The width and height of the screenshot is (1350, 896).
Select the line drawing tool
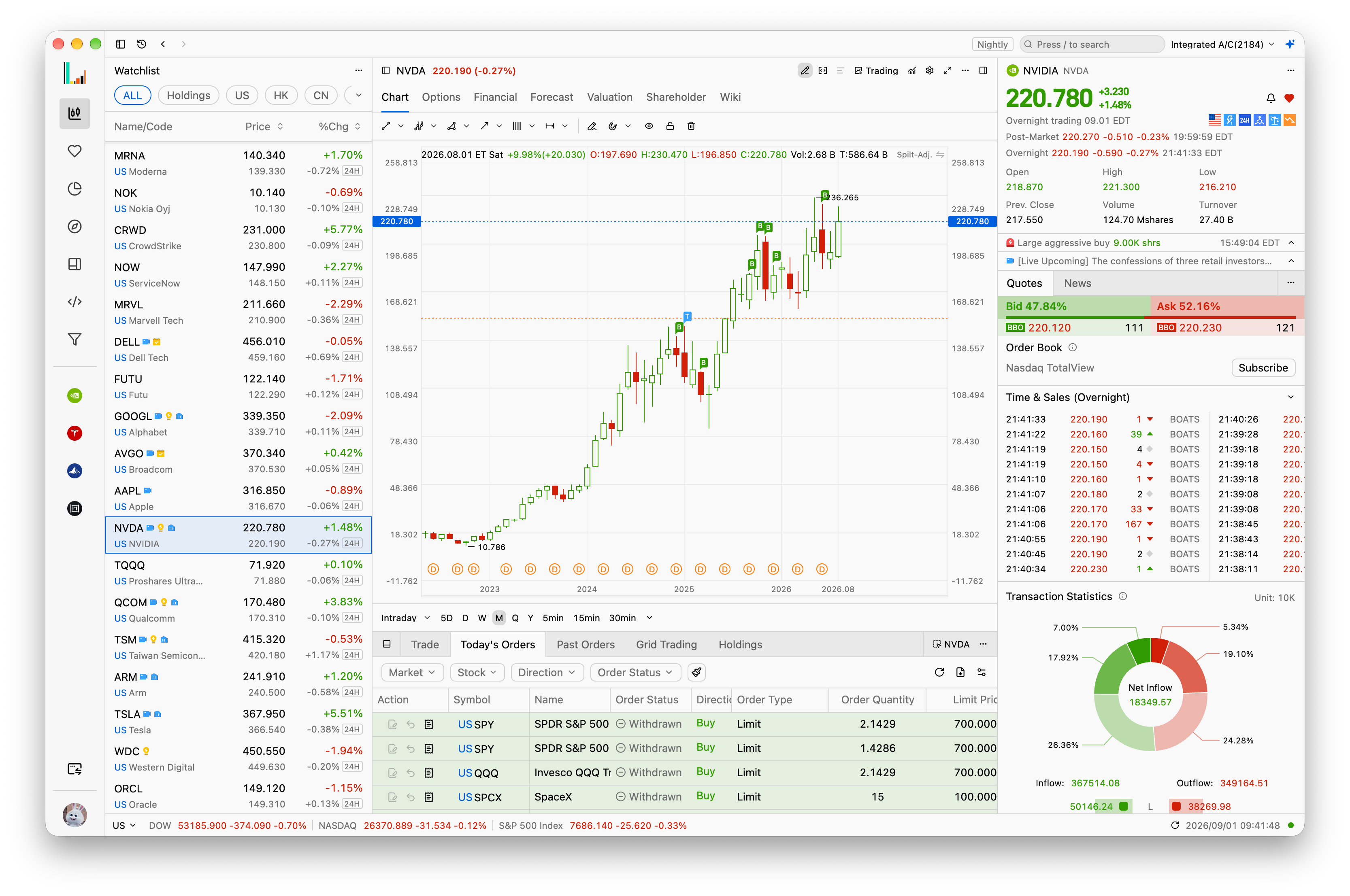(386, 126)
